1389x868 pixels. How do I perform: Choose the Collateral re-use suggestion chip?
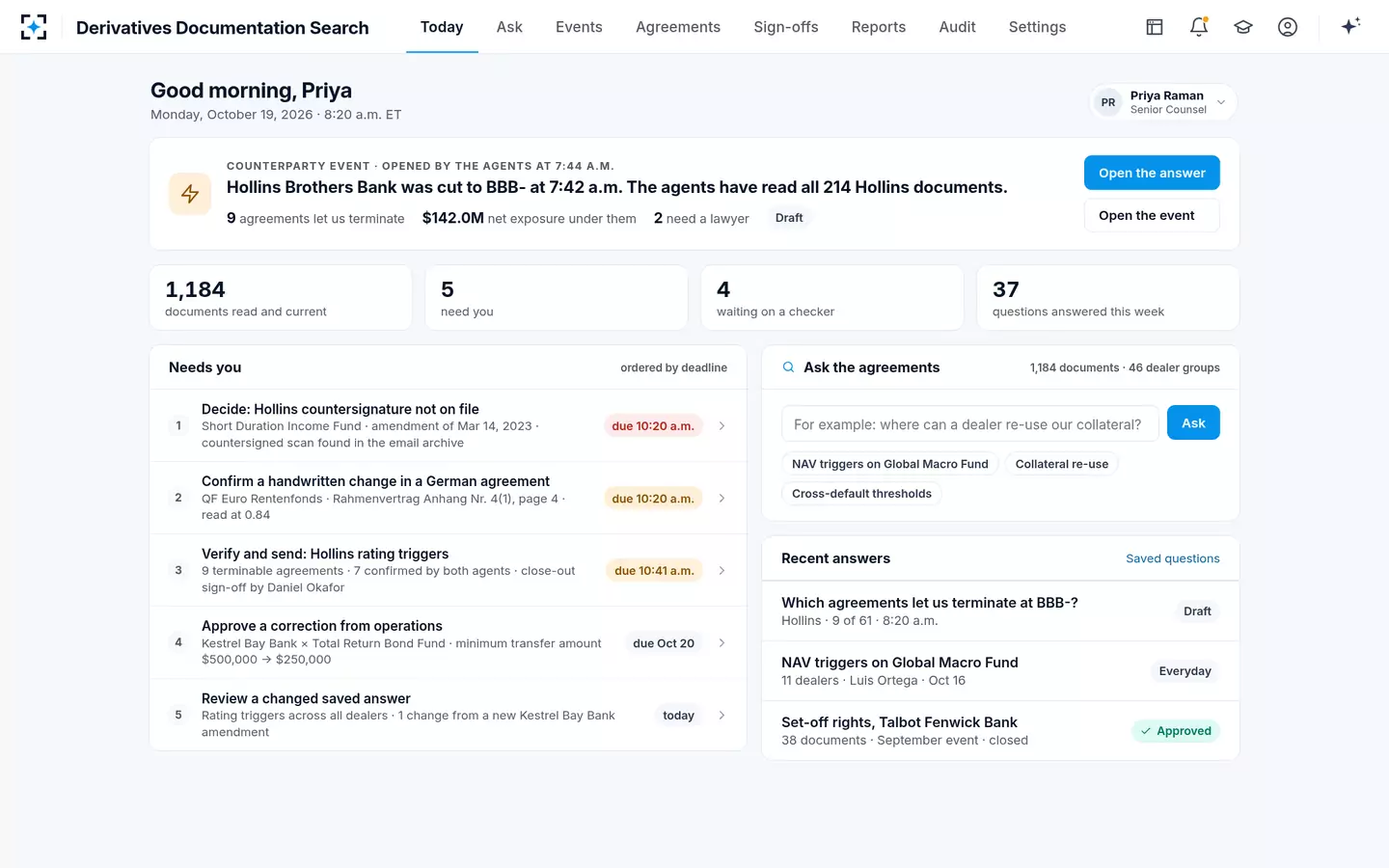[1062, 464]
